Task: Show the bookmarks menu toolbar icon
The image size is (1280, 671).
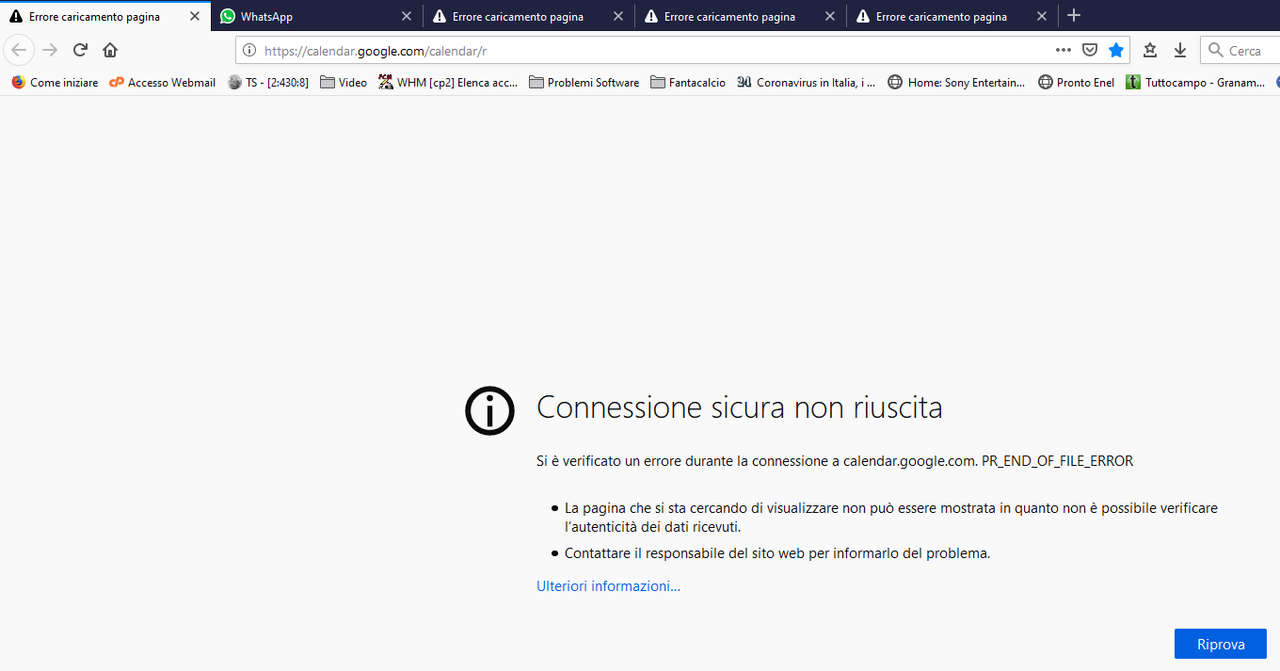Action: click(x=1150, y=50)
